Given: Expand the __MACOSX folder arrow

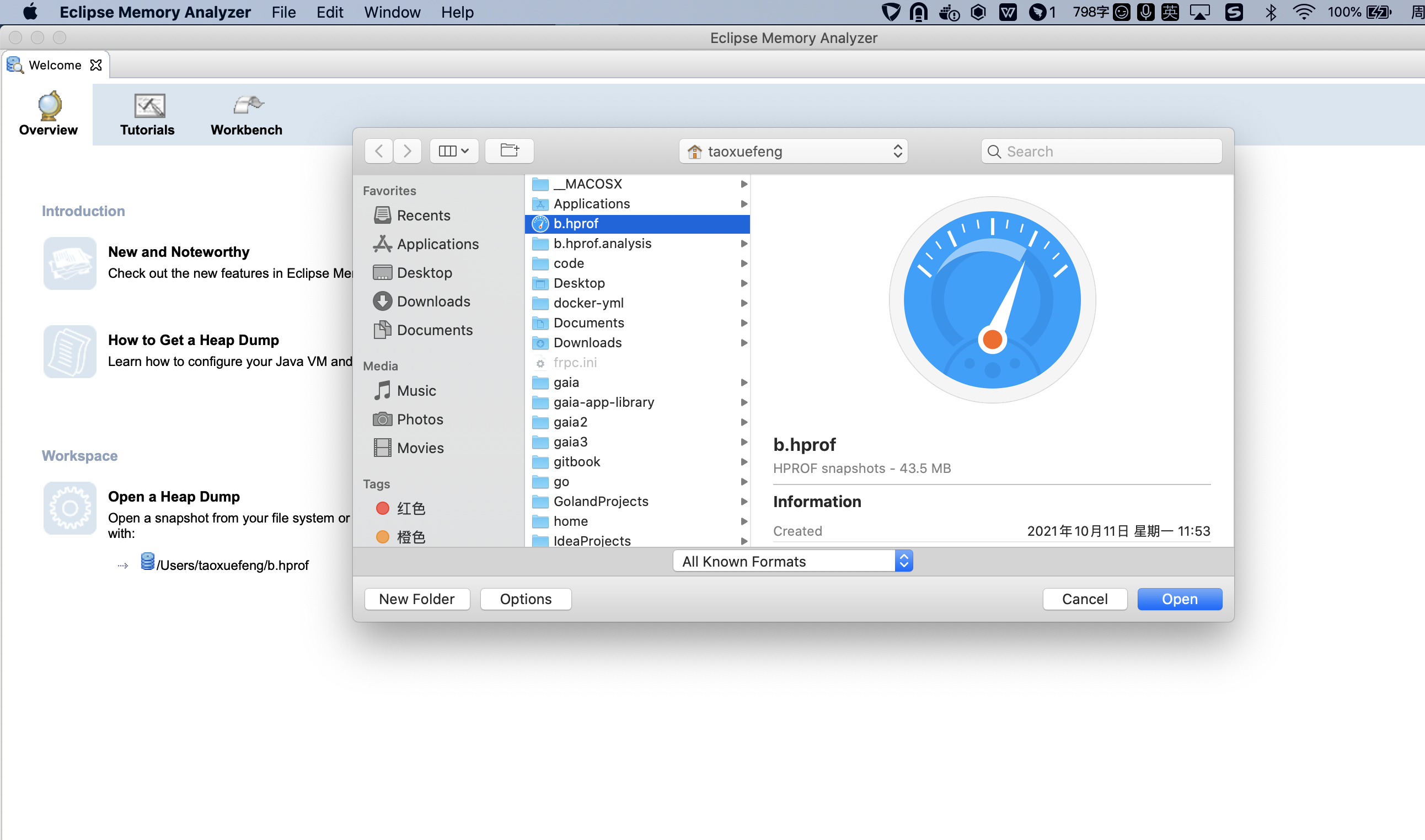Looking at the screenshot, I should [744, 184].
